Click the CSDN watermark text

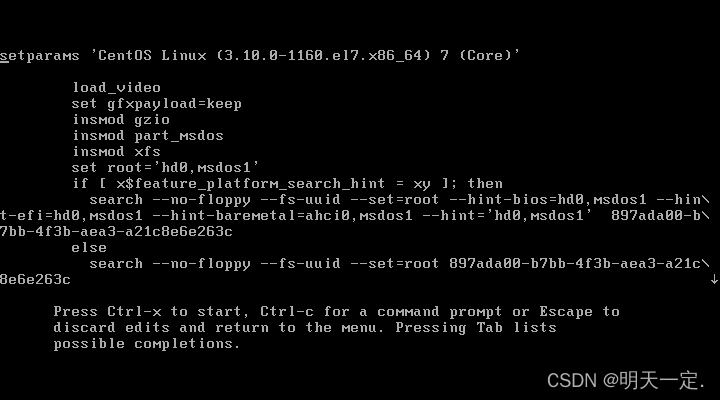[x=626, y=380]
